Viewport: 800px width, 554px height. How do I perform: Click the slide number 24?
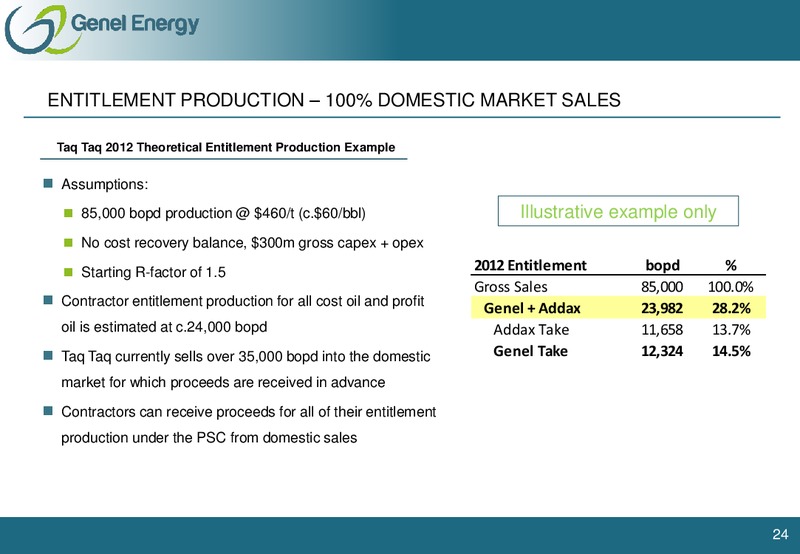(780, 534)
